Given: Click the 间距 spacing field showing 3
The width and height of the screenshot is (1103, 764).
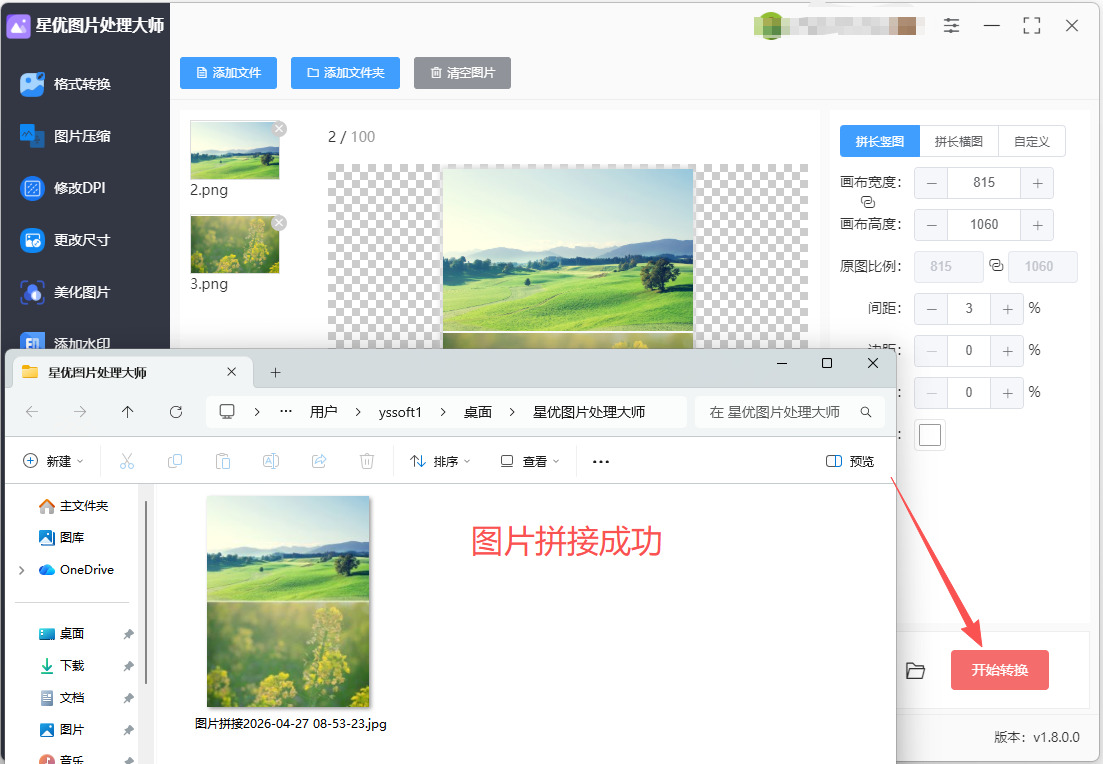Looking at the screenshot, I should pos(969,309).
